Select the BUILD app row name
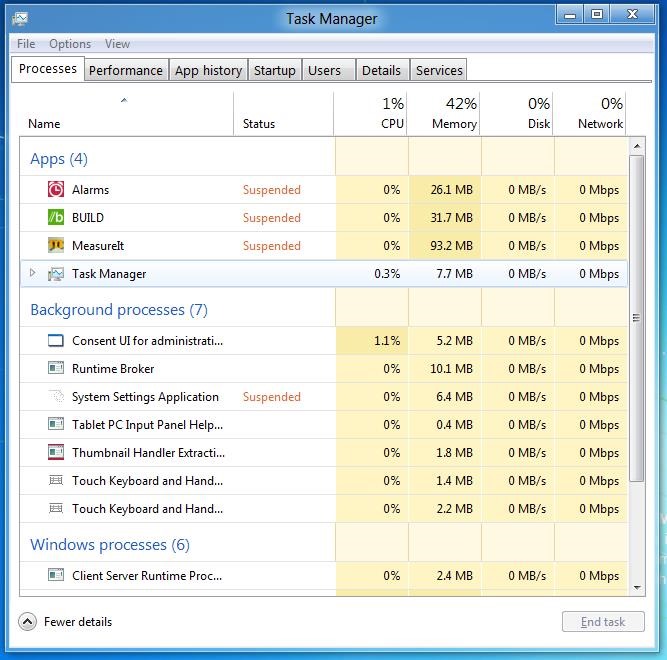This screenshot has height=660, width=667. click(88, 218)
